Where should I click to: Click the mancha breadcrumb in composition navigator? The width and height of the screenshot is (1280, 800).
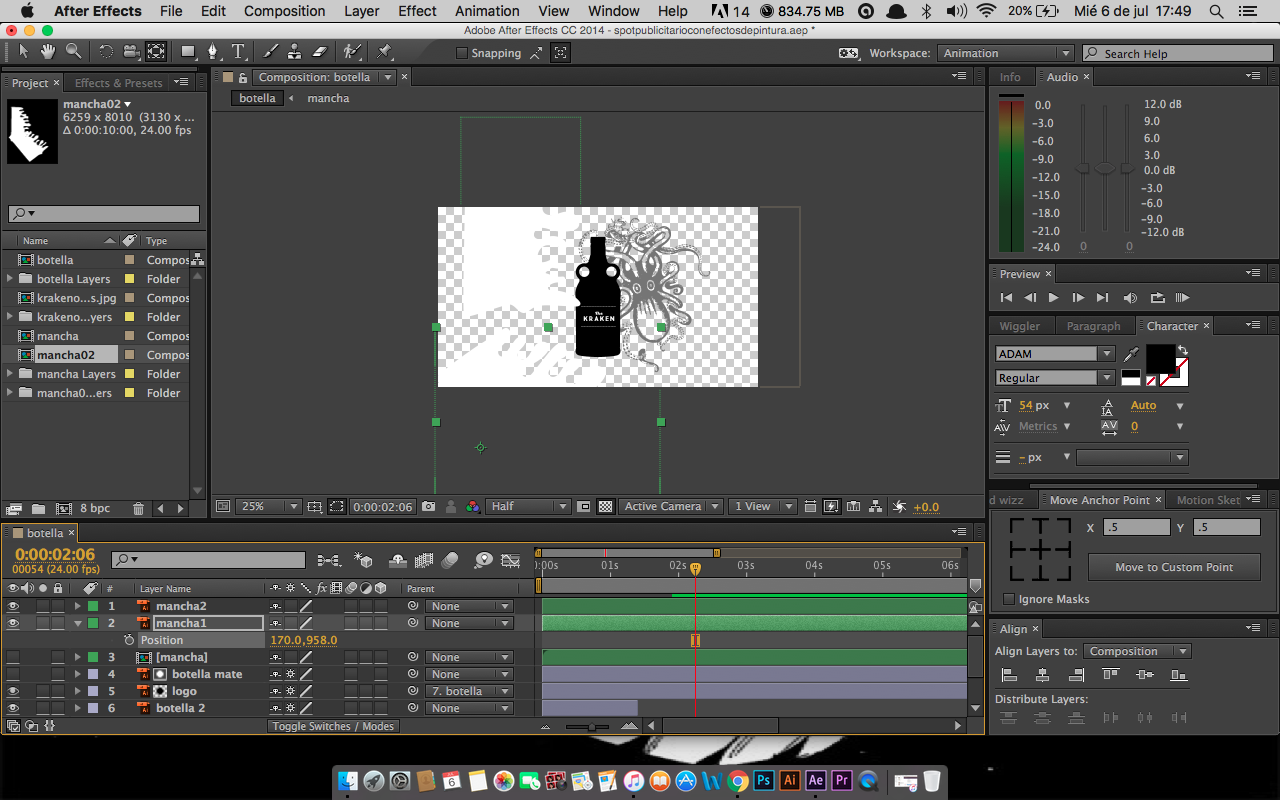(x=328, y=98)
